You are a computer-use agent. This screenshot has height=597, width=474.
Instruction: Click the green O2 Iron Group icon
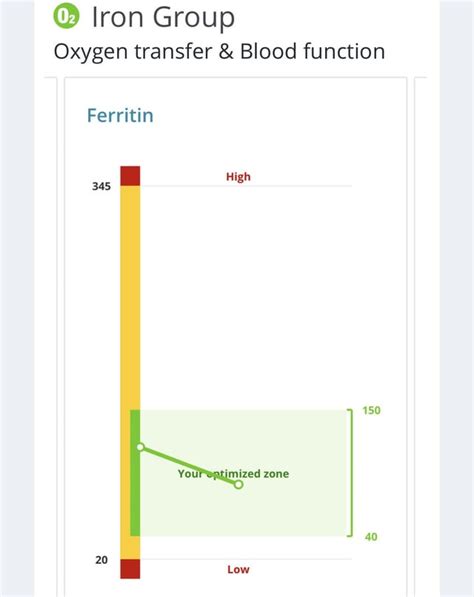(x=66, y=17)
